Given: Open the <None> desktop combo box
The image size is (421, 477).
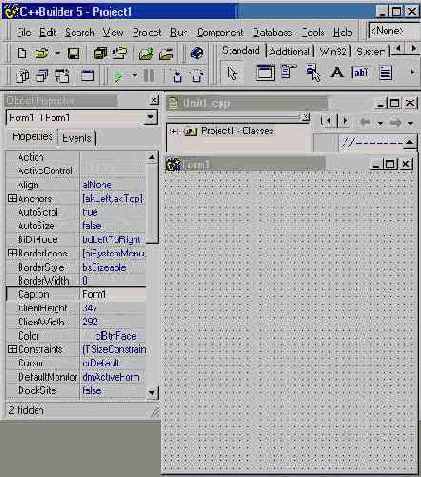Looking at the screenshot, I should coord(394,31).
